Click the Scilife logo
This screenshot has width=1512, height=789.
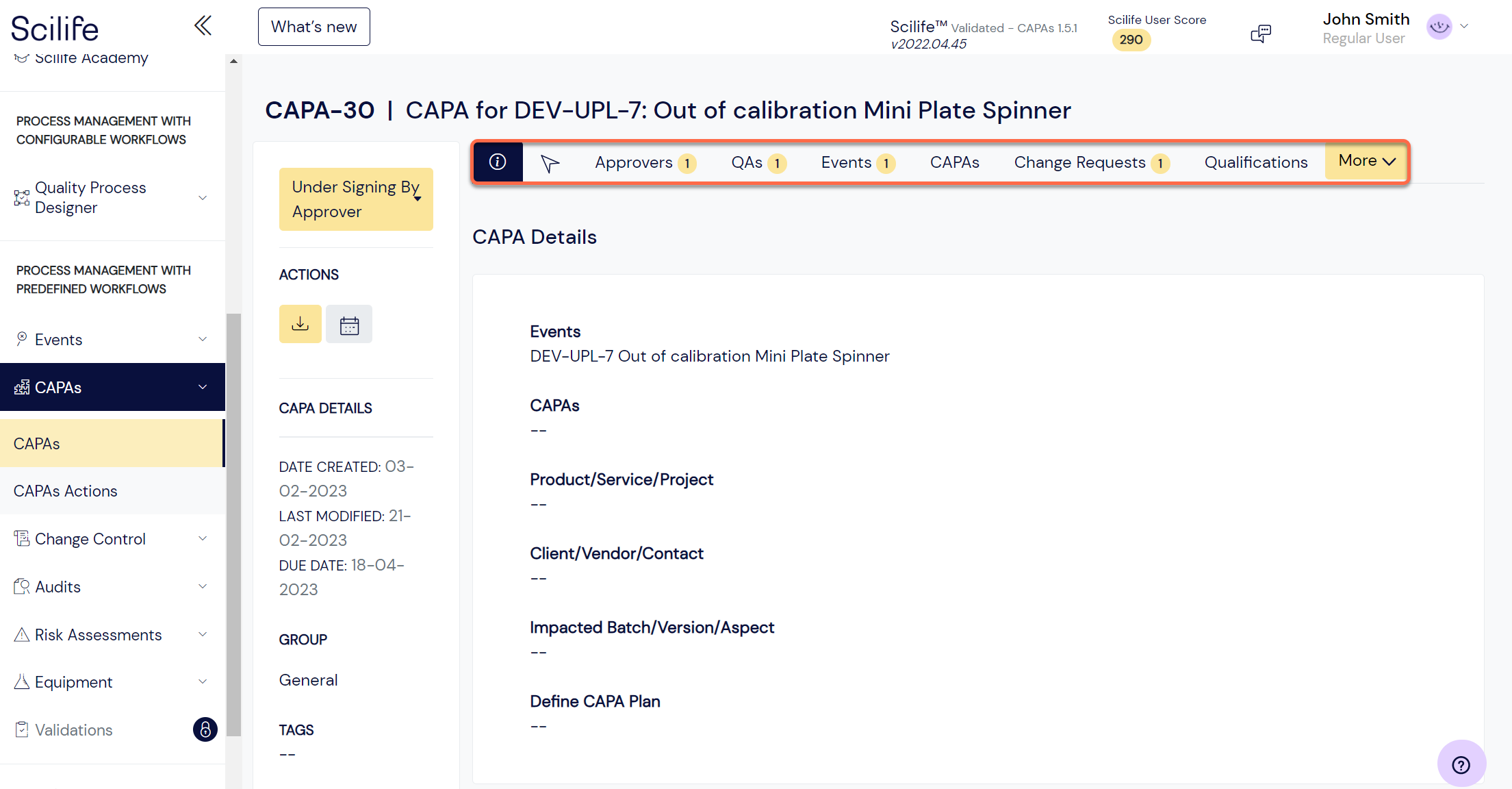tap(55, 29)
